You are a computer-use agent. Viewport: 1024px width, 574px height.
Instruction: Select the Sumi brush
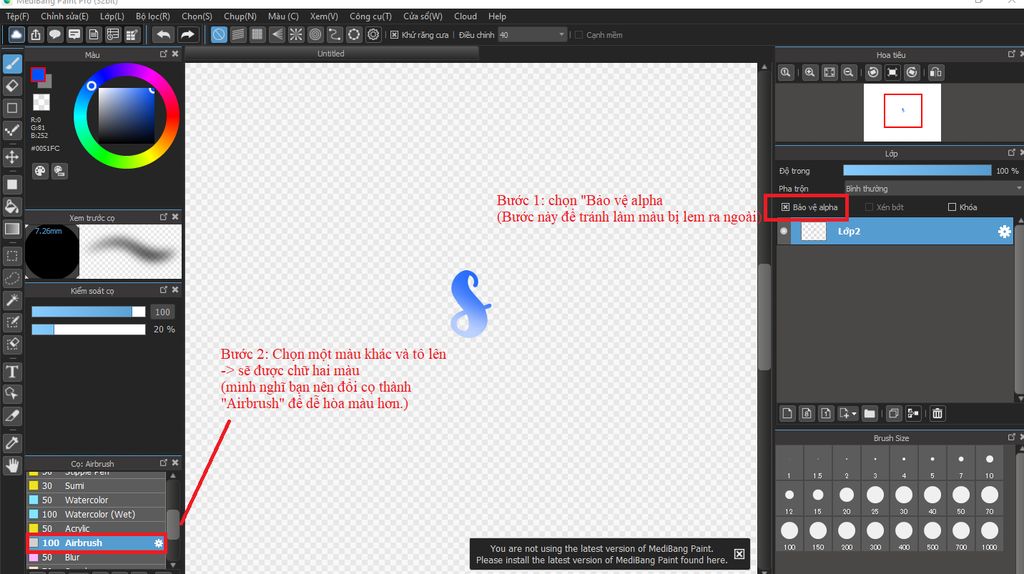point(96,486)
